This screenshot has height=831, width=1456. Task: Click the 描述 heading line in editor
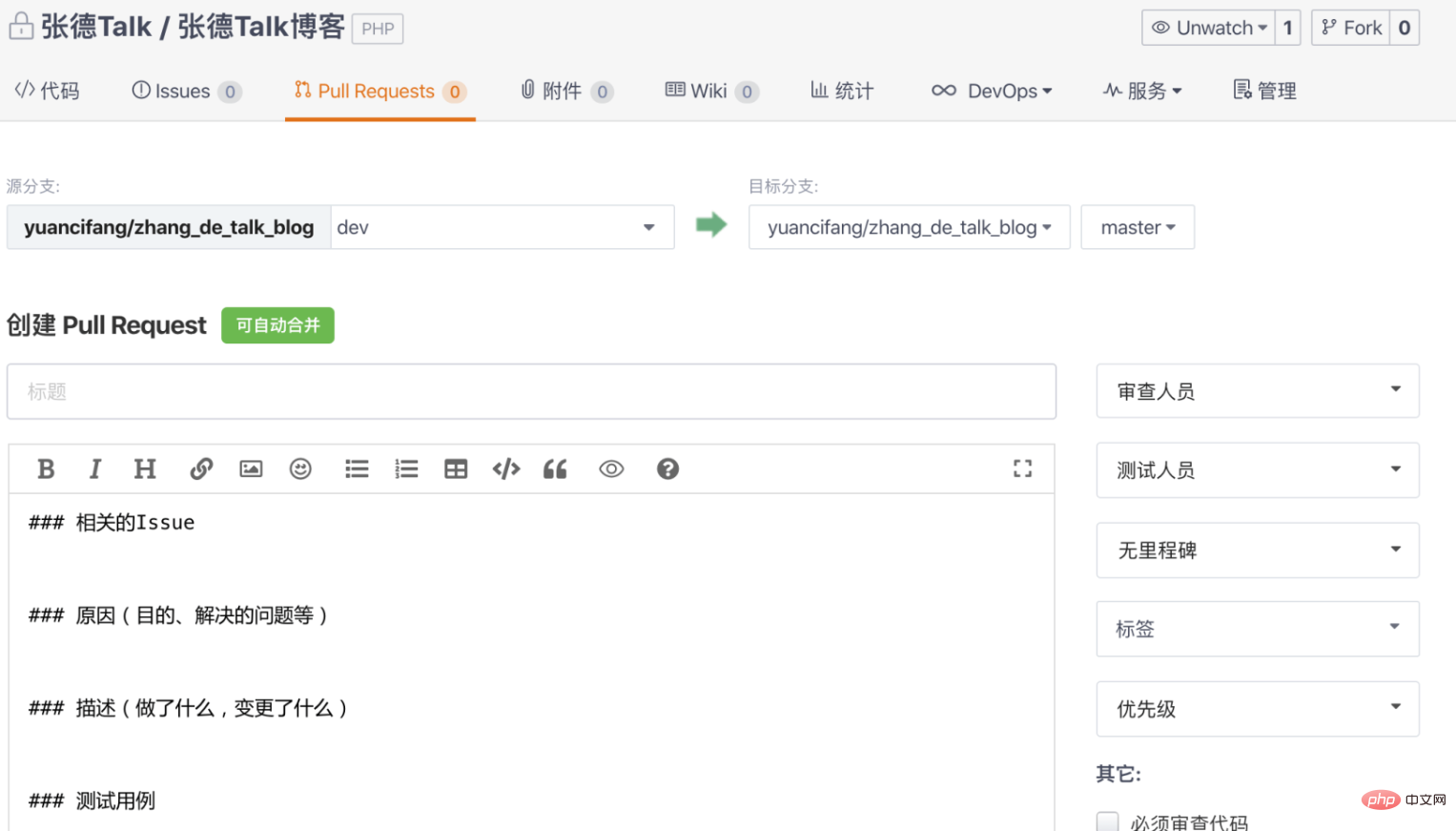click(188, 708)
